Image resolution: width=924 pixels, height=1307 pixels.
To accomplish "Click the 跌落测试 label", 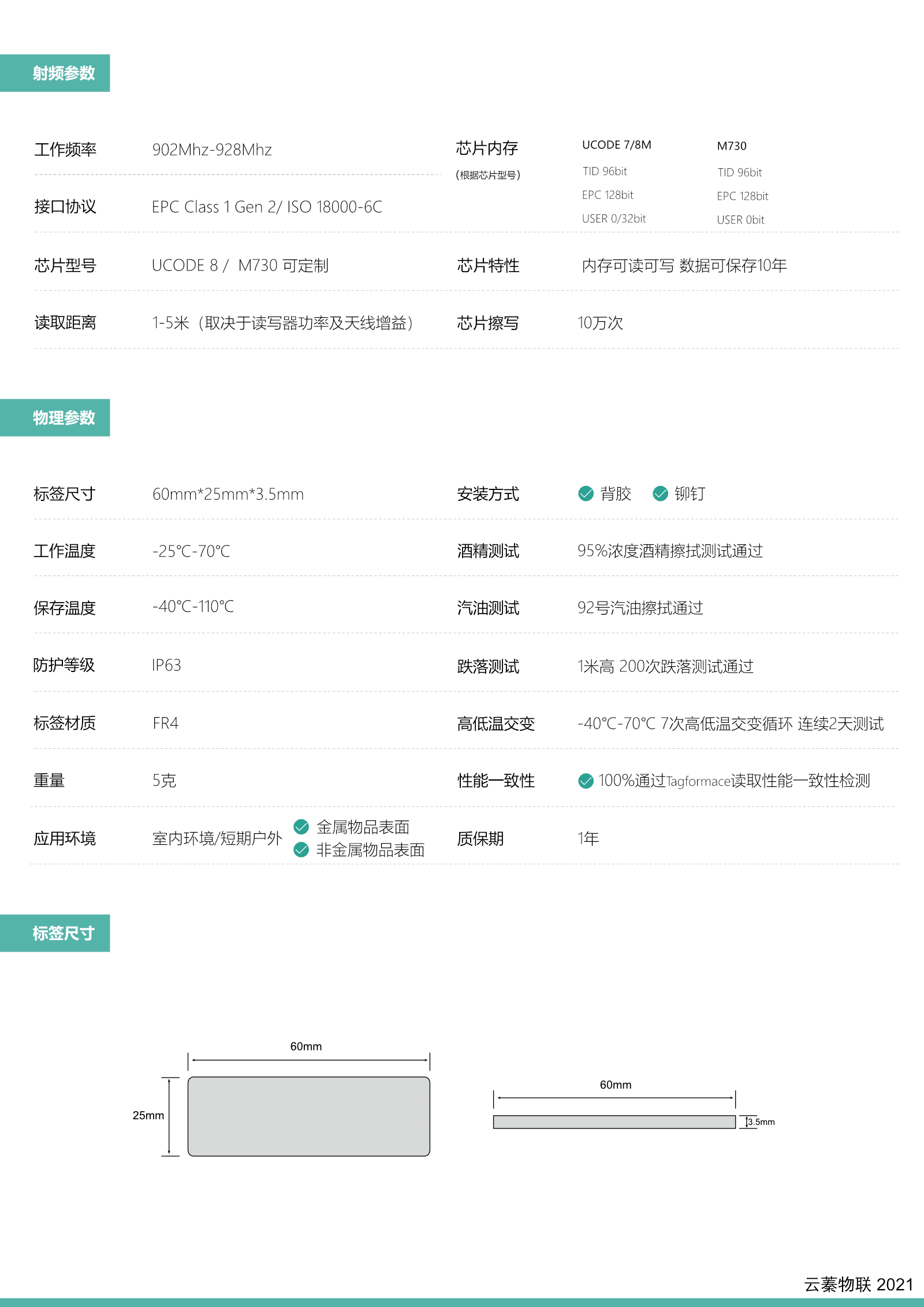I will tap(488, 666).
